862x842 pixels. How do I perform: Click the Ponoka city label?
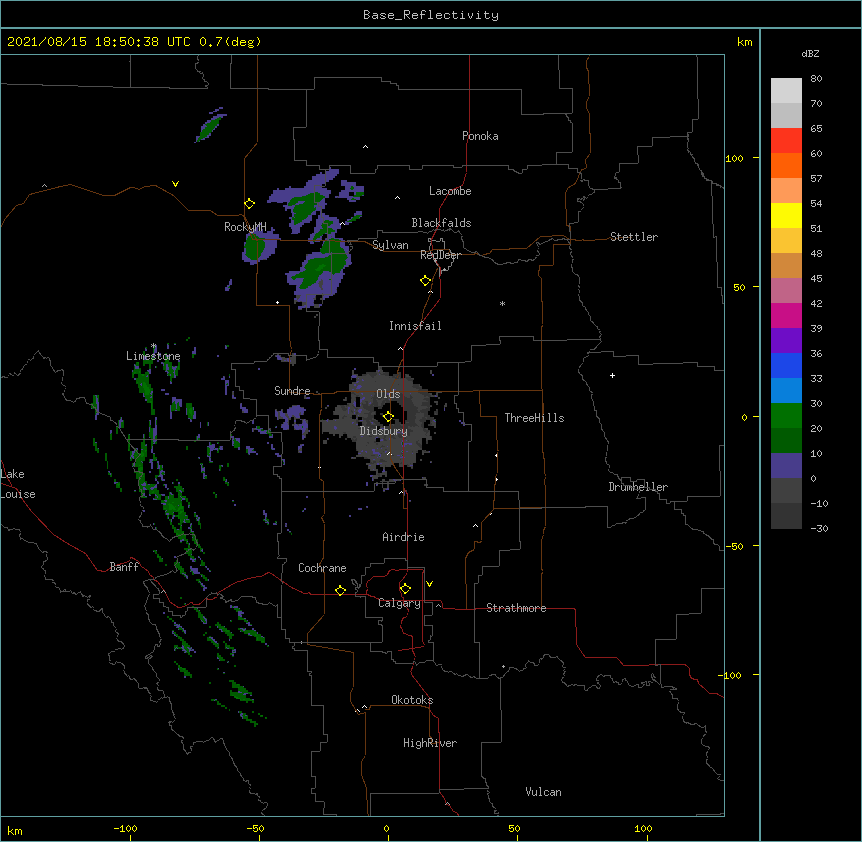[x=480, y=136]
